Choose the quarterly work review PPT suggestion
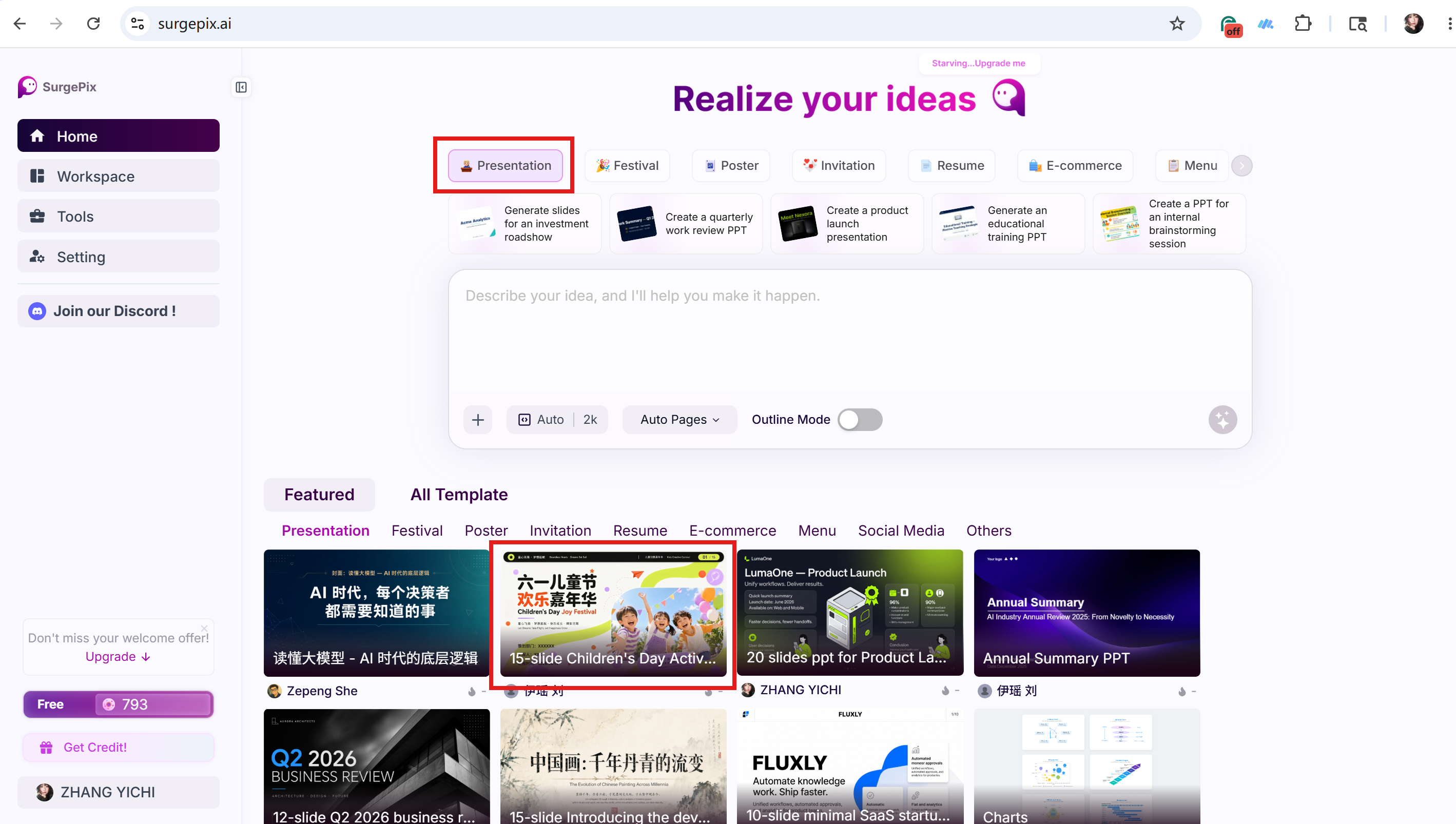Image resolution: width=1456 pixels, height=824 pixels. [x=686, y=224]
